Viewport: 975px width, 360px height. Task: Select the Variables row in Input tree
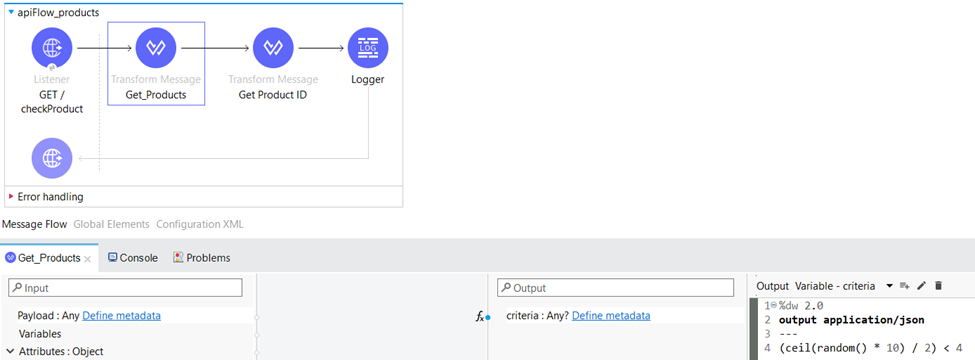pyautogui.click(x=40, y=334)
